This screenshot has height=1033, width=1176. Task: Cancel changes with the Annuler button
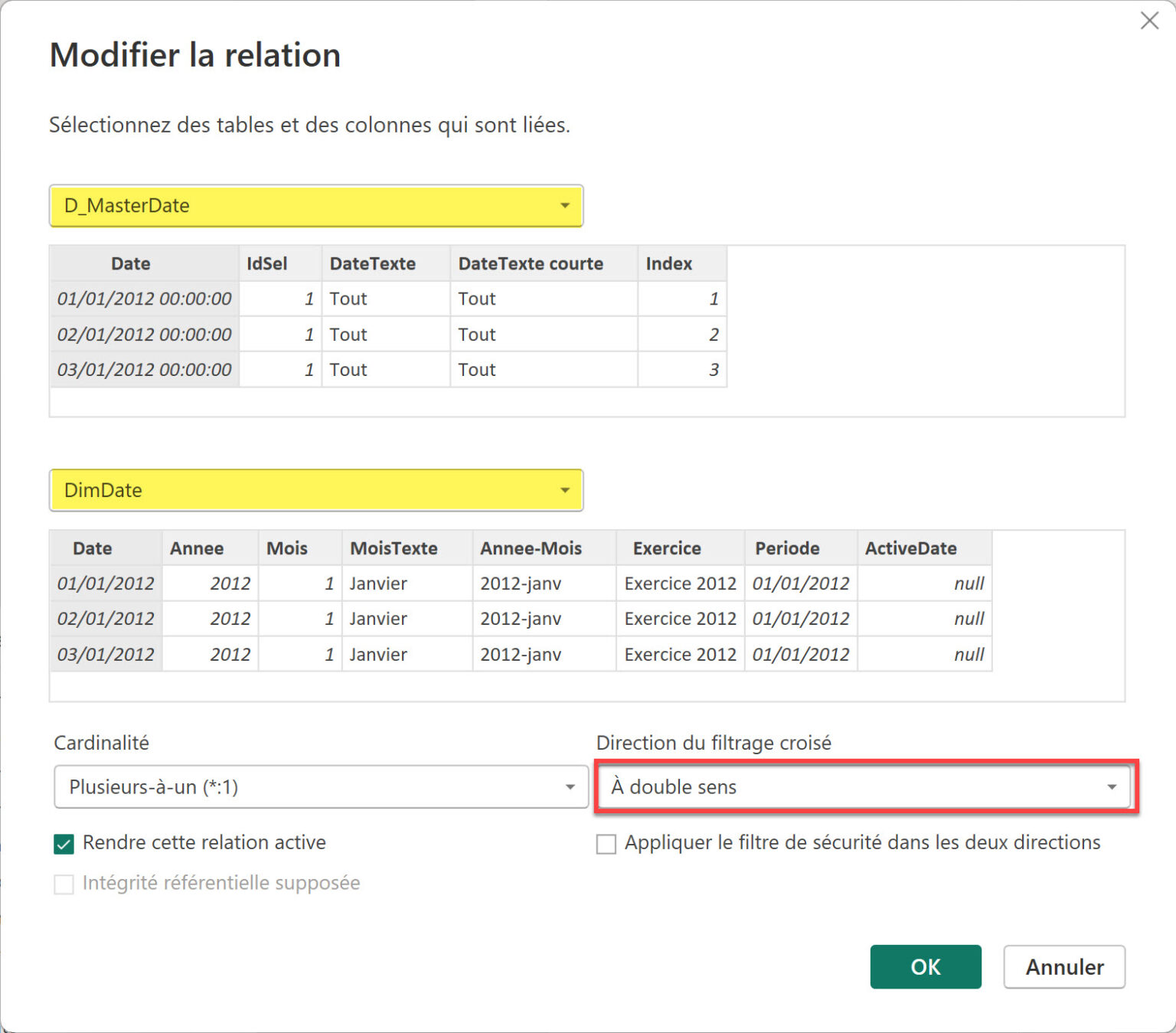(1064, 967)
